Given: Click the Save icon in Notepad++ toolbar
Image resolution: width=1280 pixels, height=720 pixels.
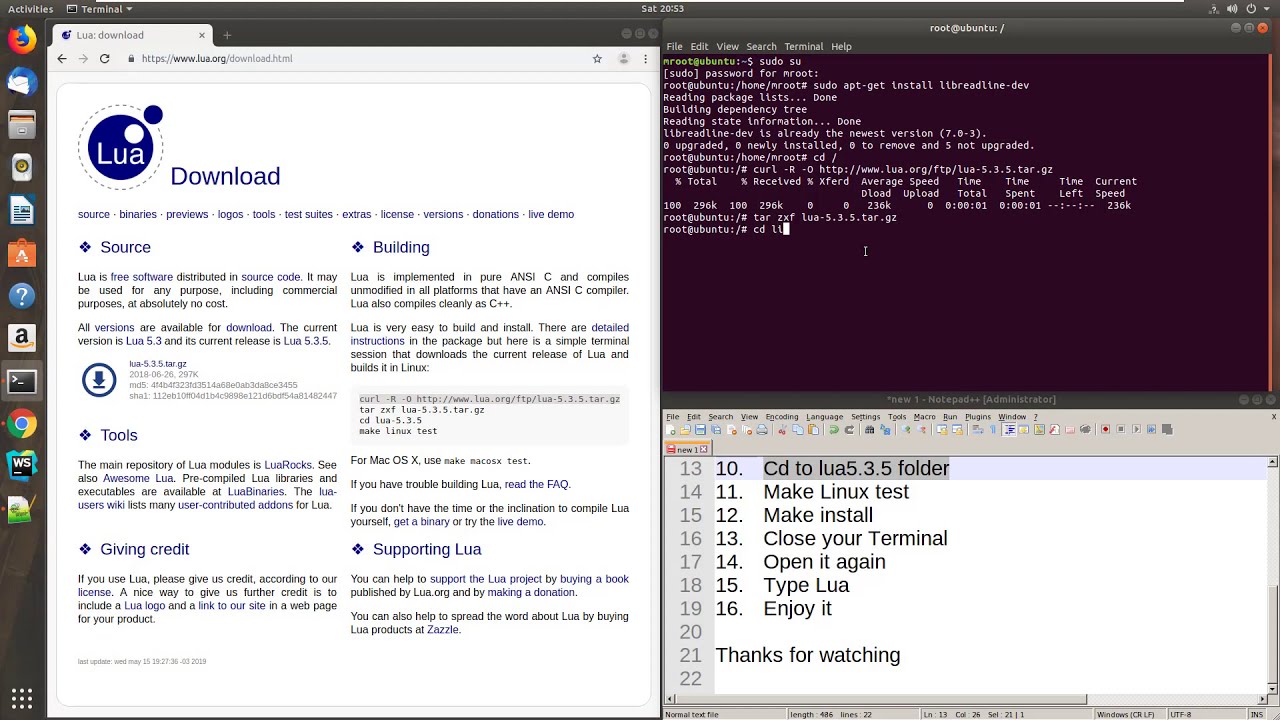Looking at the screenshot, I should pyautogui.click(x=701, y=430).
